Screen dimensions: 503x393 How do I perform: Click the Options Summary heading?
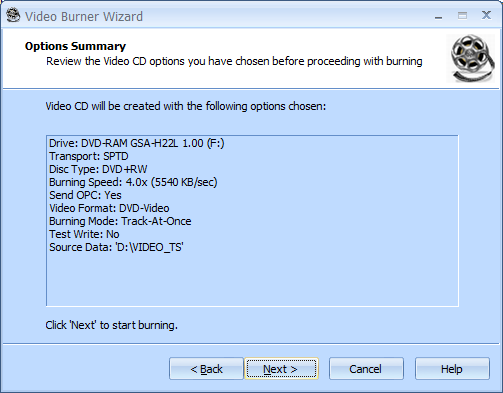point(75,46)
